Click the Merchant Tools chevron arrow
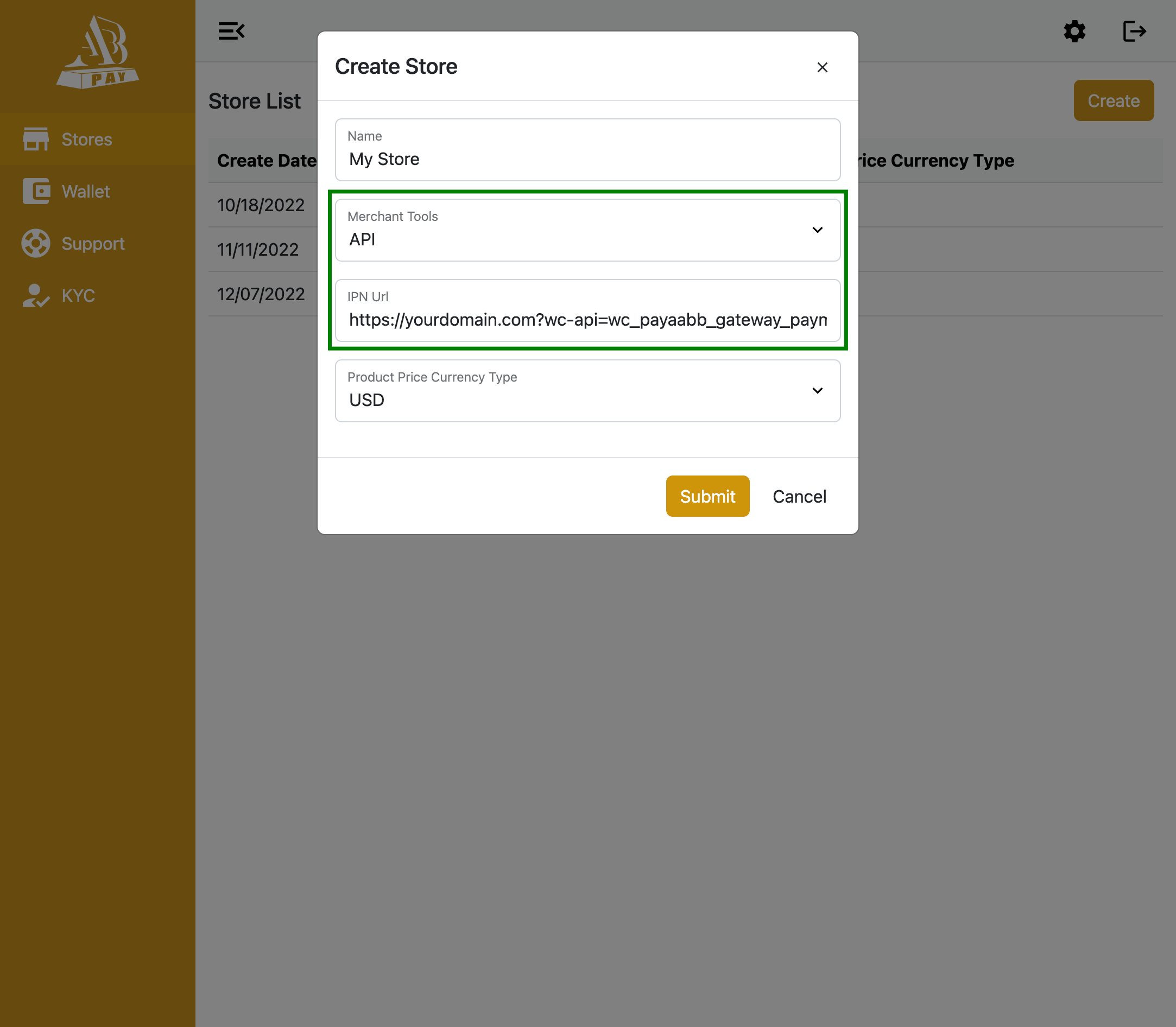This screenshot has width=1176, height=1027. 818,230
